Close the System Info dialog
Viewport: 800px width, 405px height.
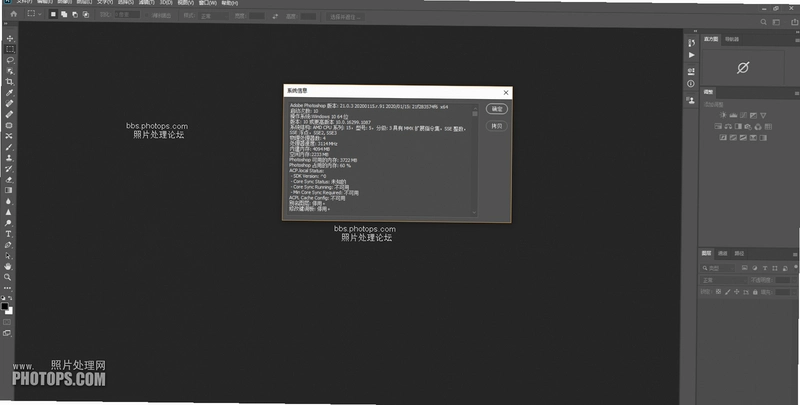(506, 92)
